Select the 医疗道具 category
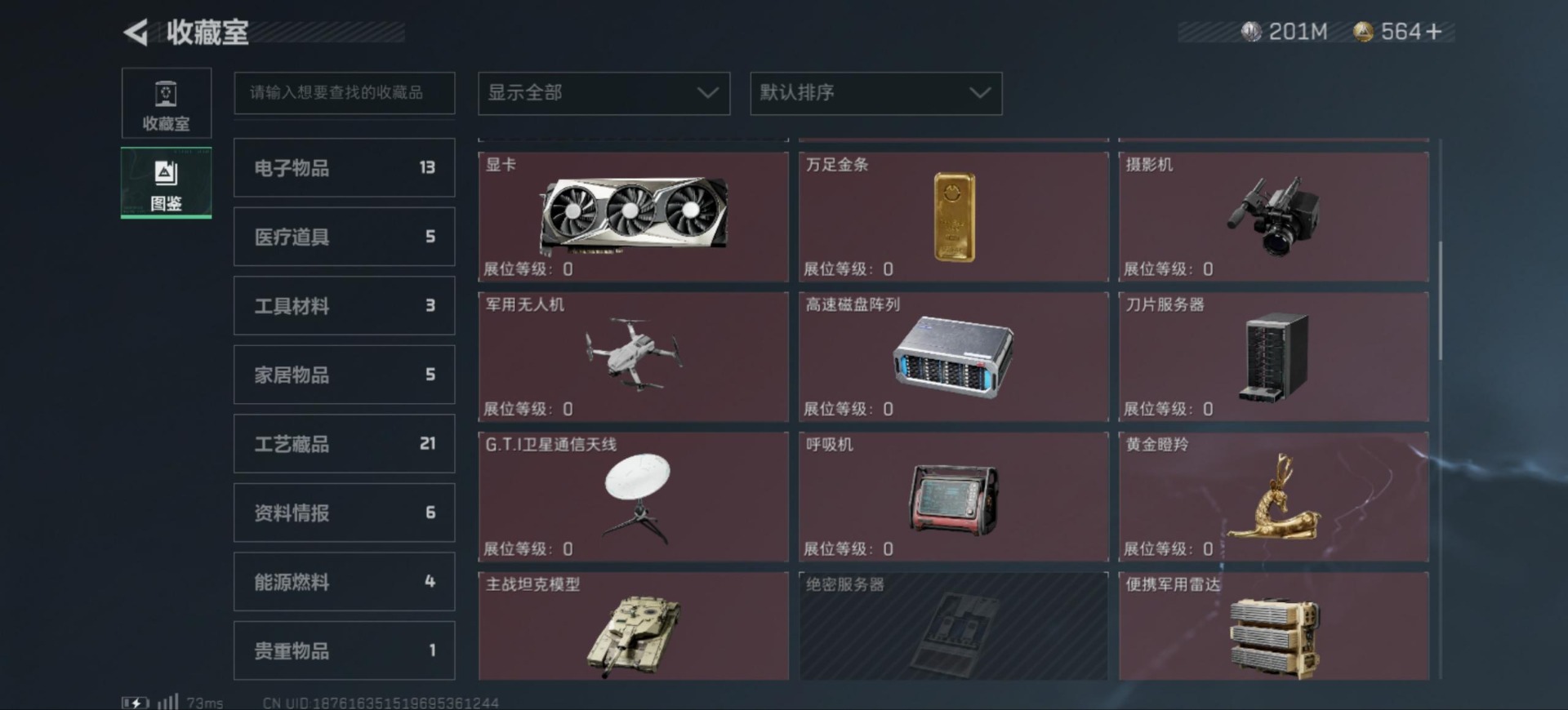This screenshot has height=710, width=1568. coord(344,237)
